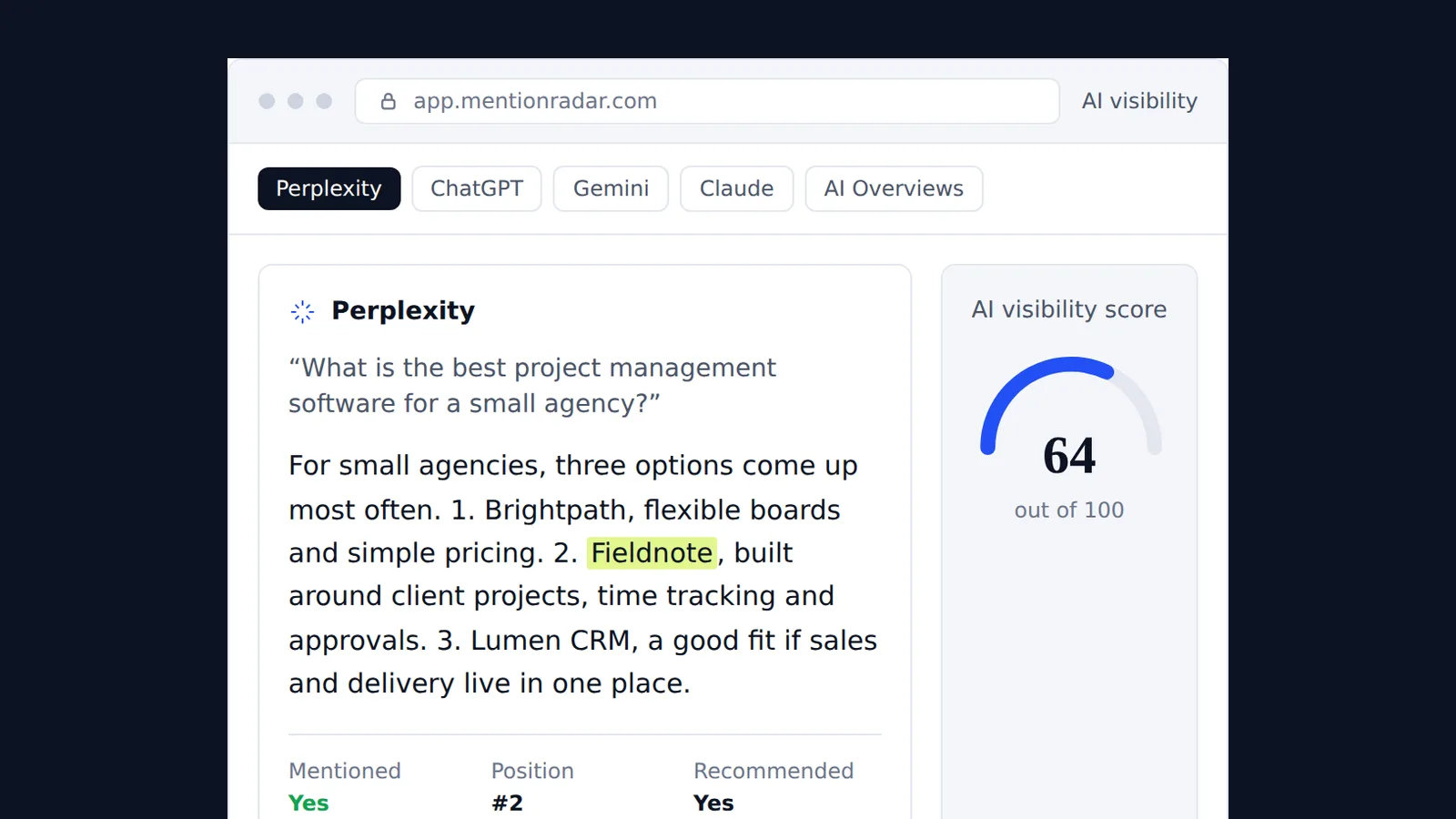Click the Position '#2' value
Viewport: 1456px width, 819px height.
coord(507,803)
